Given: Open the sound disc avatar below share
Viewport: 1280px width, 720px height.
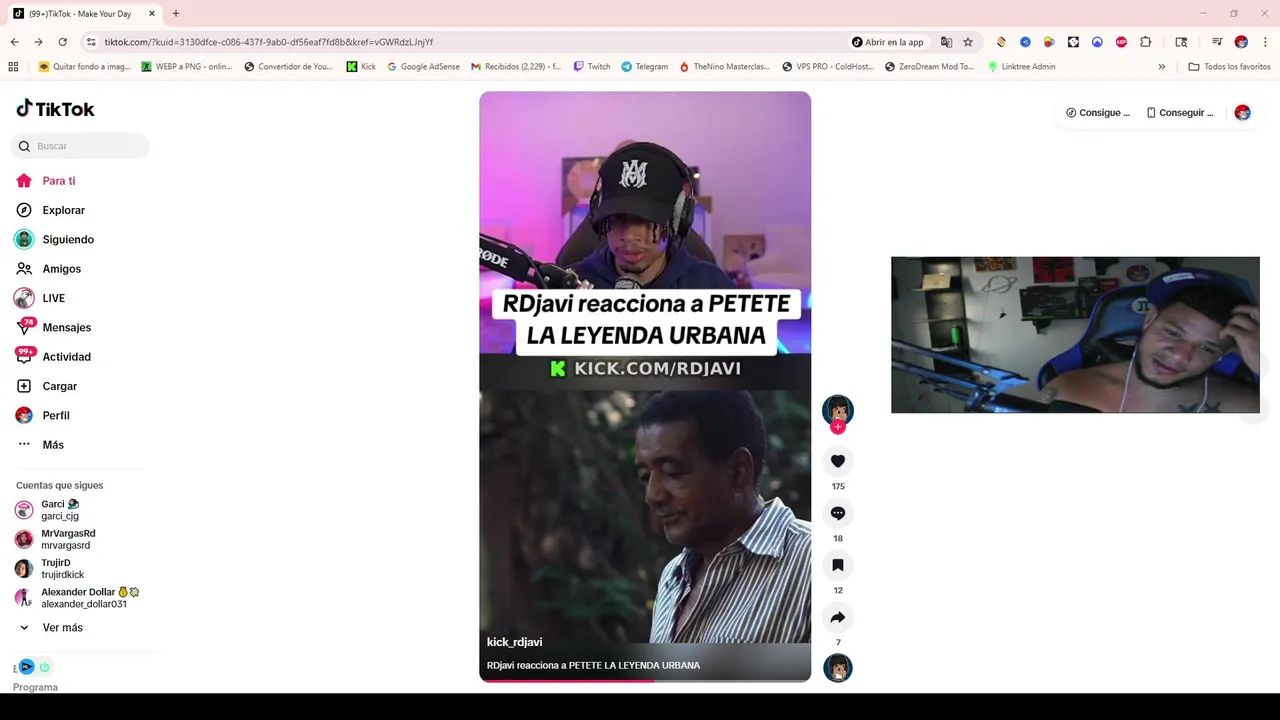Looking at the screenshot, I should click(x=838, y=668).
